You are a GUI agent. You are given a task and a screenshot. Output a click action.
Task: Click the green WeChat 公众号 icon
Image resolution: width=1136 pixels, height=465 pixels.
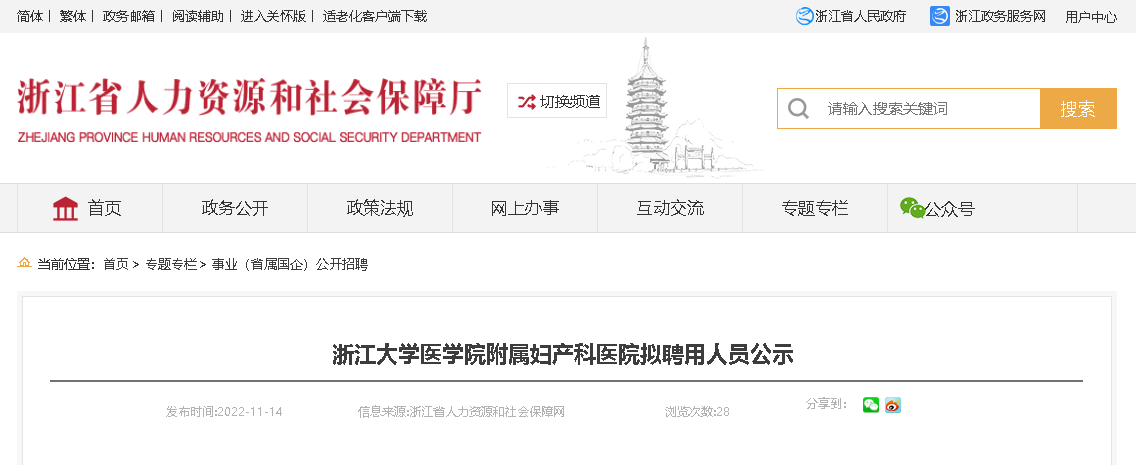[912, 208]
